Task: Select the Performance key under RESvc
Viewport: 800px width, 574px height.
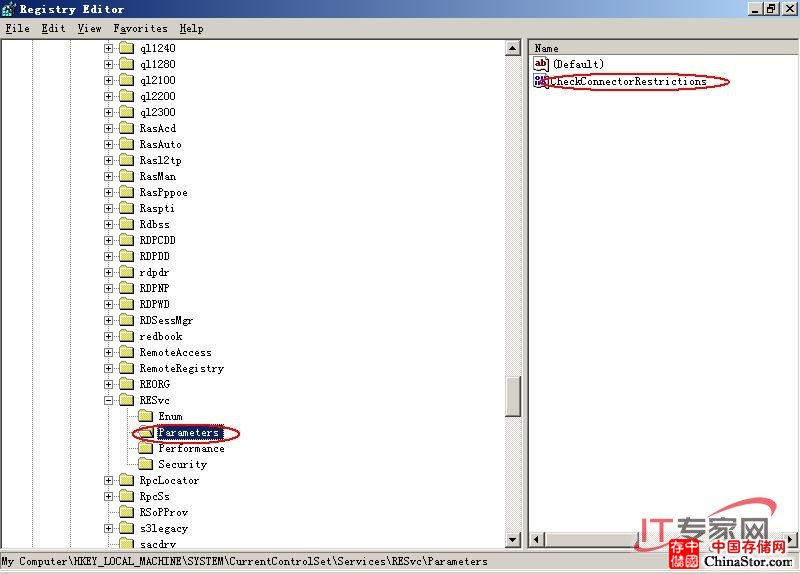Action: point(191,448)
